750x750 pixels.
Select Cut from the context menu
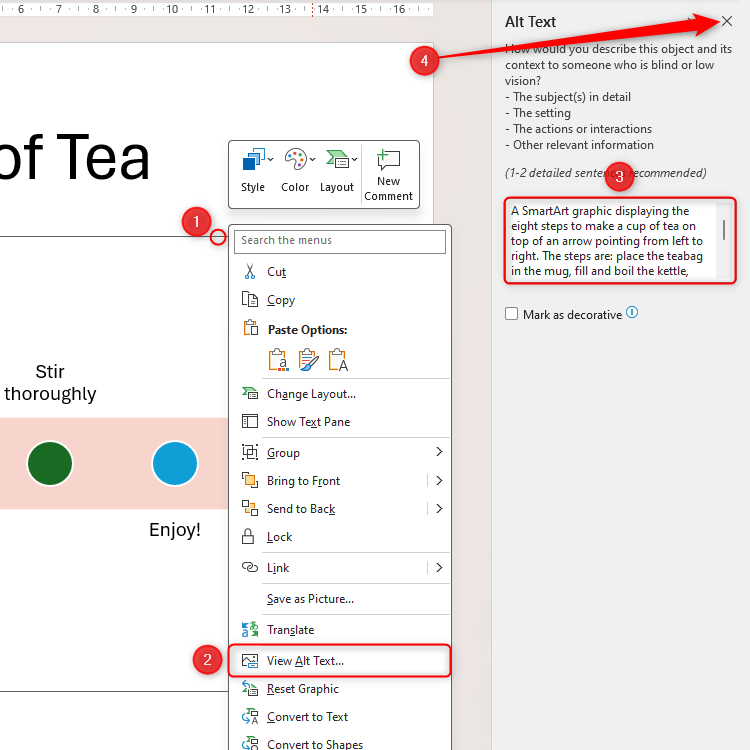coord(340,272)
